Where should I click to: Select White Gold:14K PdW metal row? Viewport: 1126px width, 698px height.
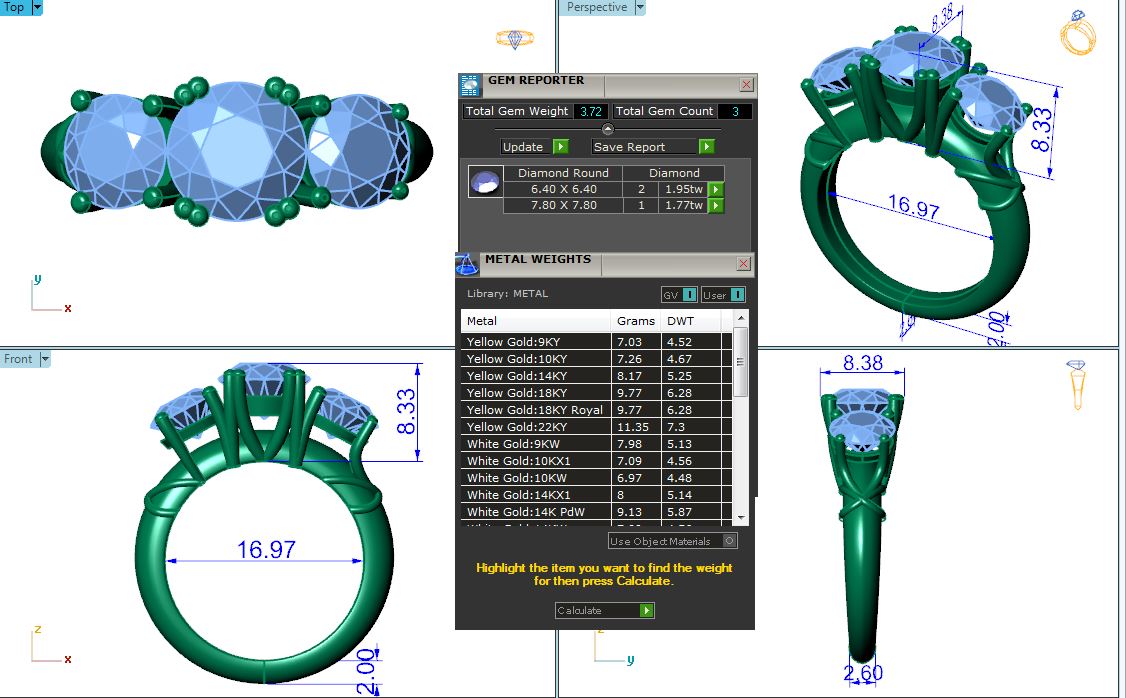coord(536,512)
